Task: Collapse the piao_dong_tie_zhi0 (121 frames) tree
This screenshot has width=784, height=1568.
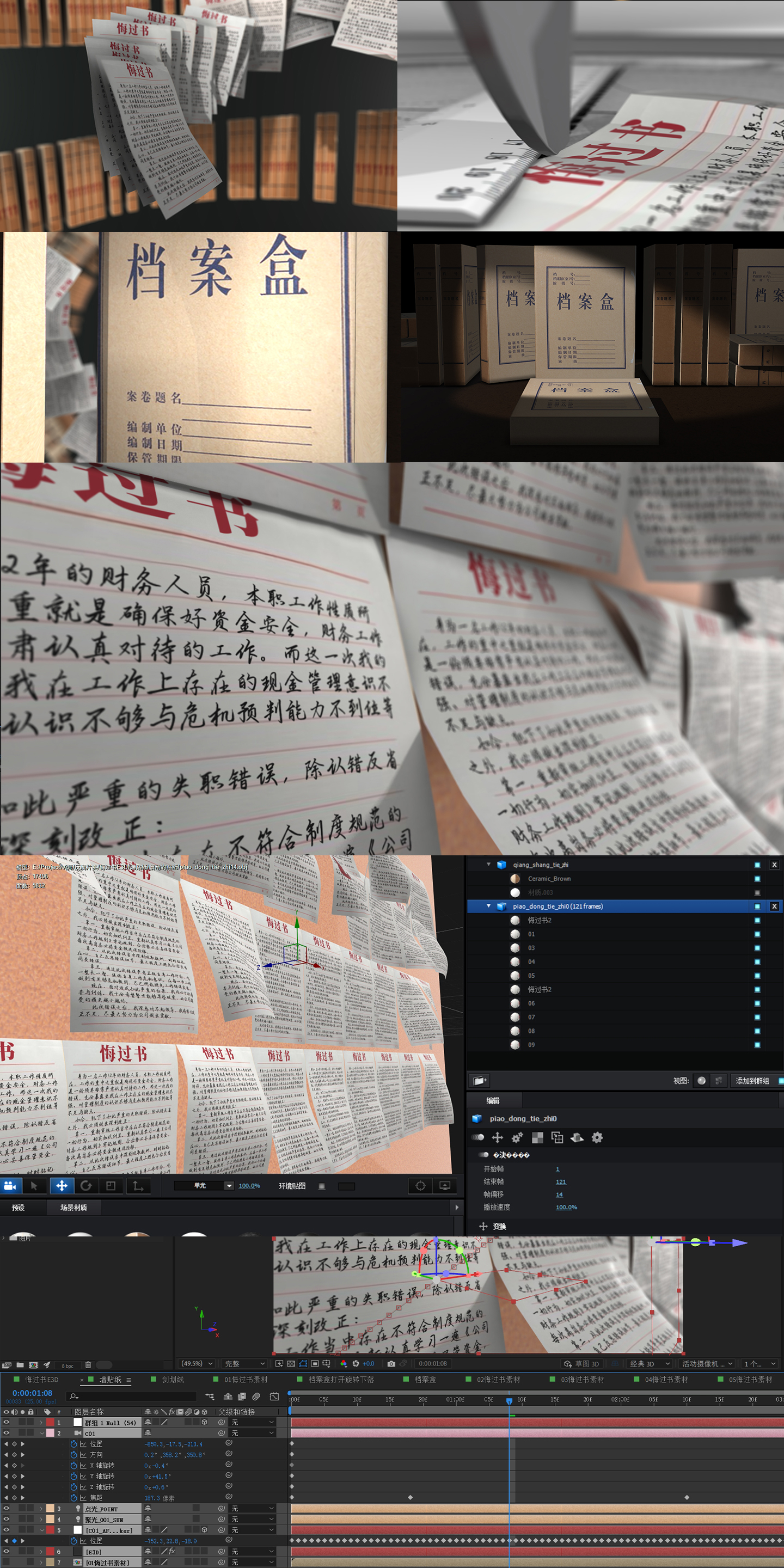Action: pos(488,906)
